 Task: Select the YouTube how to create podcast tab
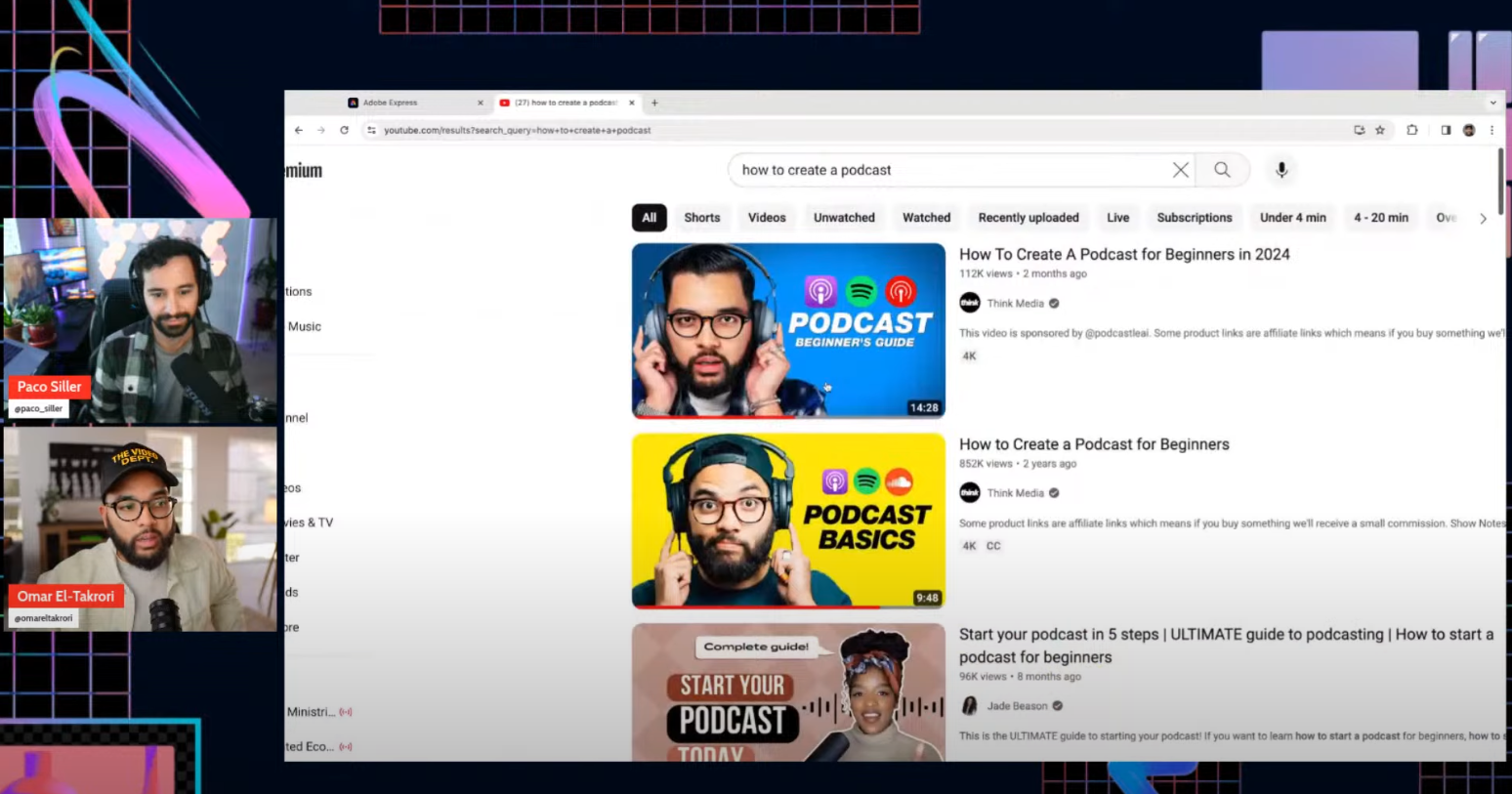tap(567, 103)
